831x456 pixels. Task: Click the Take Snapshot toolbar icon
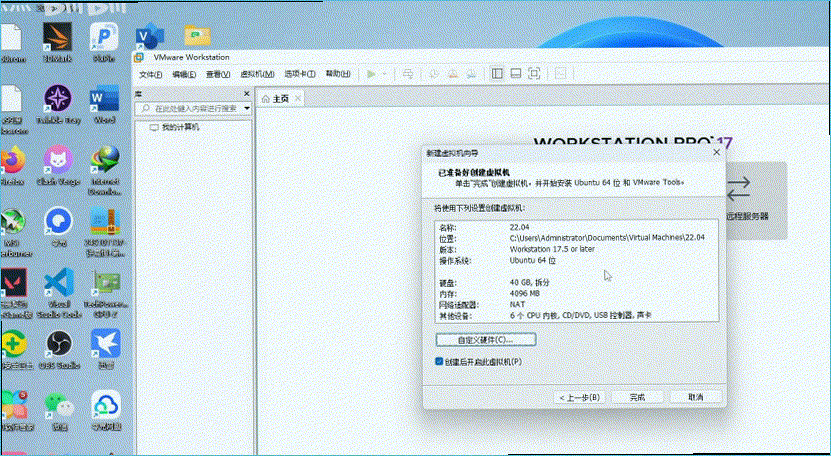point(434,74)
